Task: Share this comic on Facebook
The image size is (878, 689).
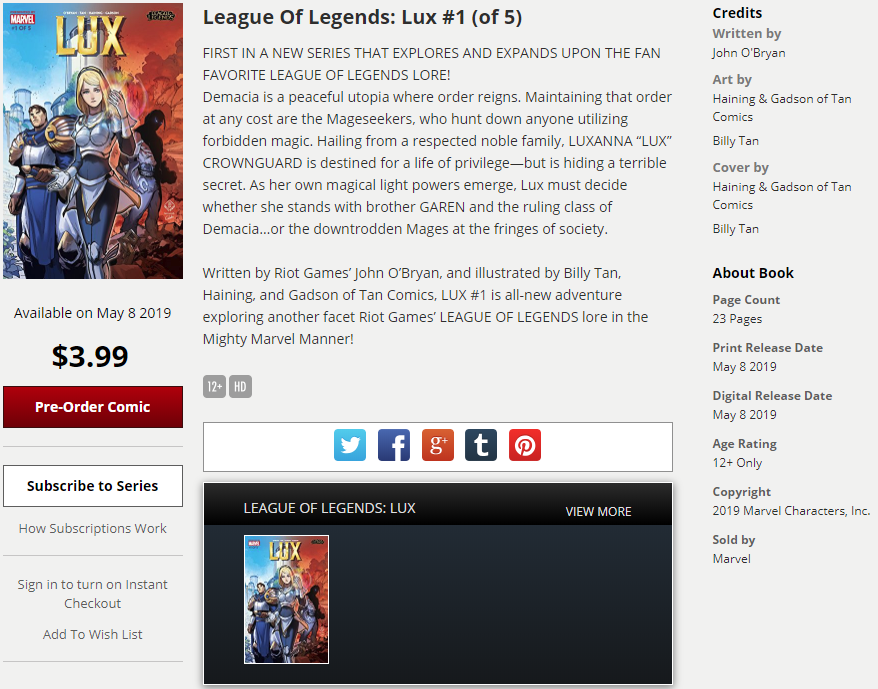Action: pyautogui.click(x=394, y=445)
